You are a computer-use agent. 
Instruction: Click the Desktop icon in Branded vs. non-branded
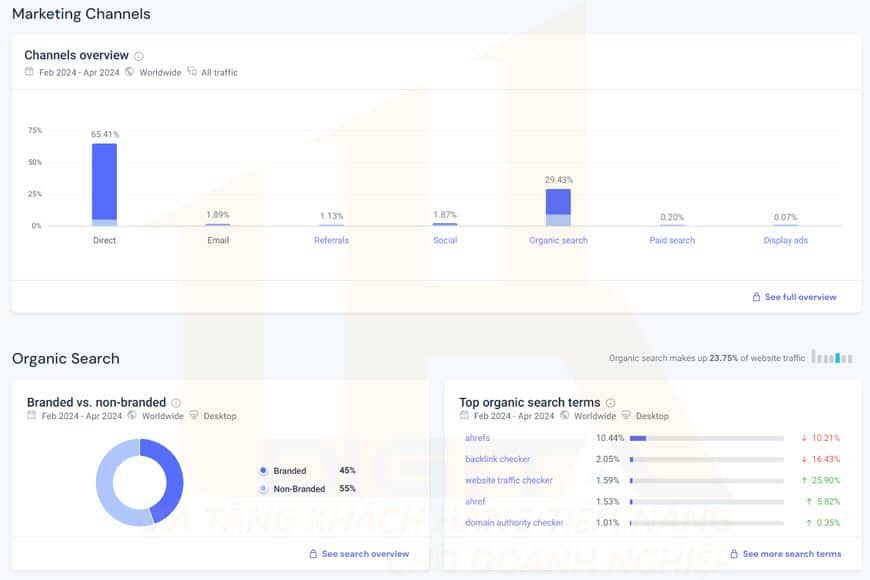point(194,415)
